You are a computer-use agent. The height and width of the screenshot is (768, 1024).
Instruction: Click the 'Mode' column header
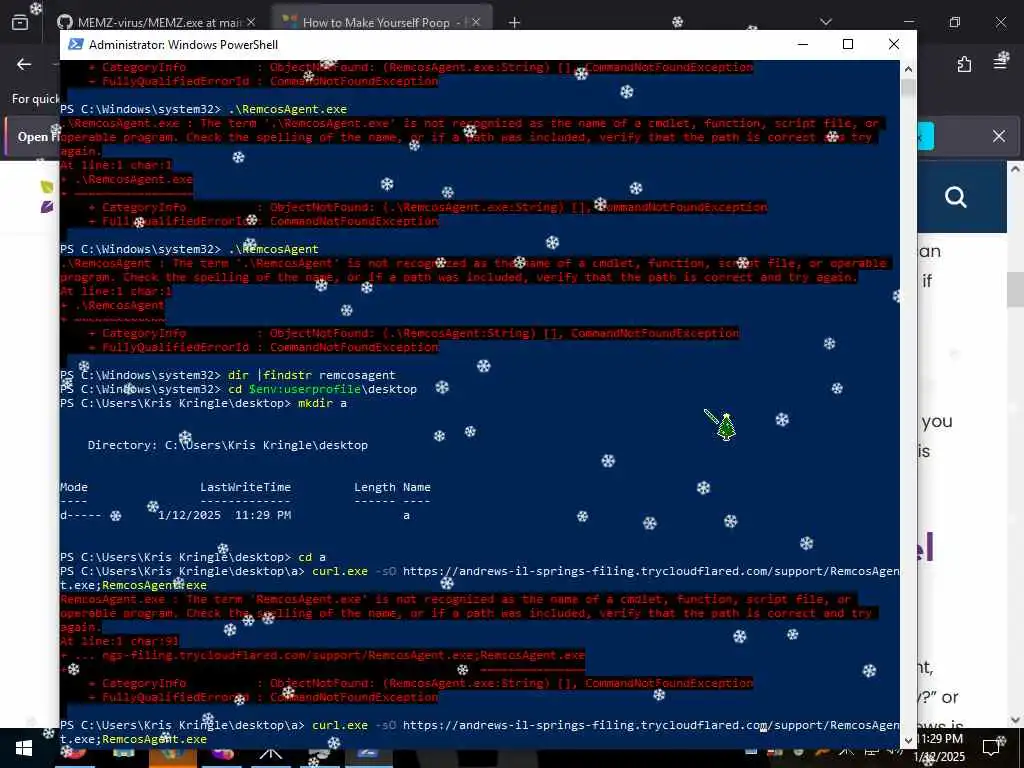point(74,487)
